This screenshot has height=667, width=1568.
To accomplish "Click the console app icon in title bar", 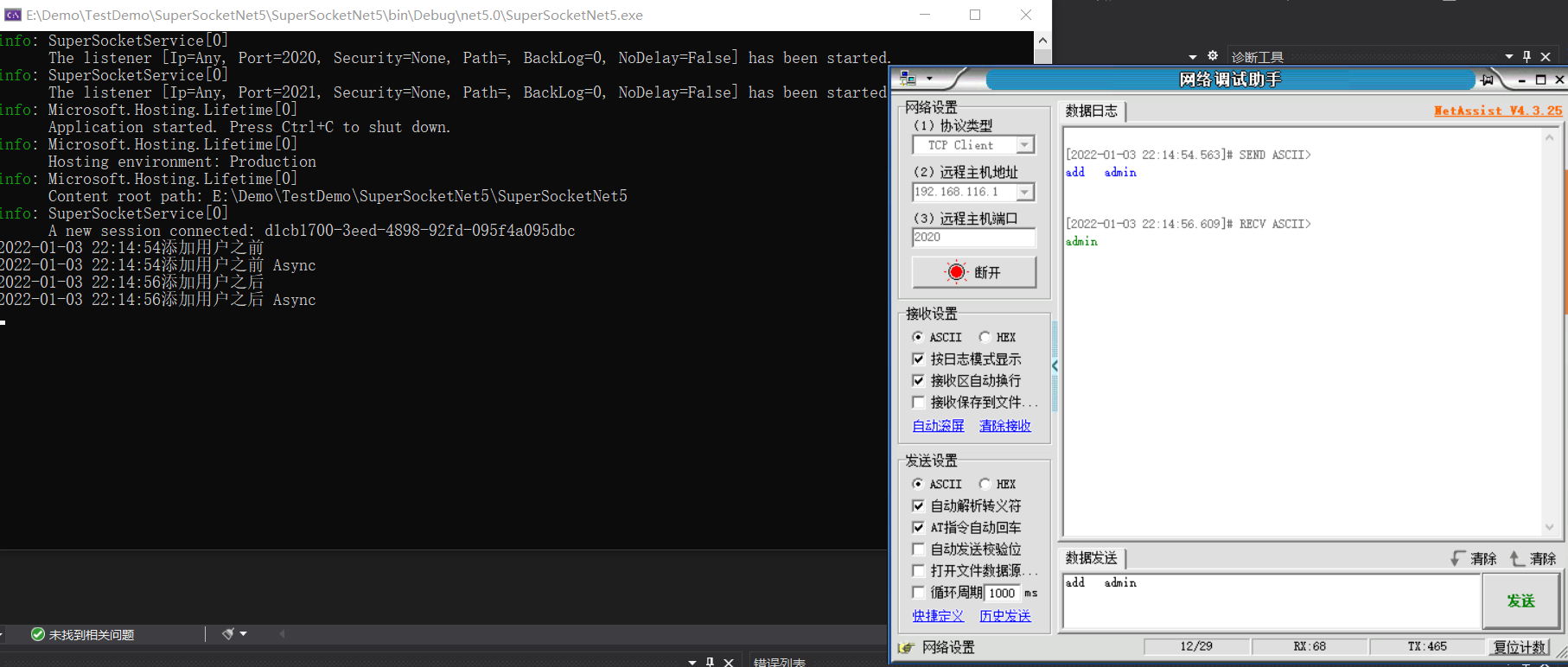I will point(13,15).
